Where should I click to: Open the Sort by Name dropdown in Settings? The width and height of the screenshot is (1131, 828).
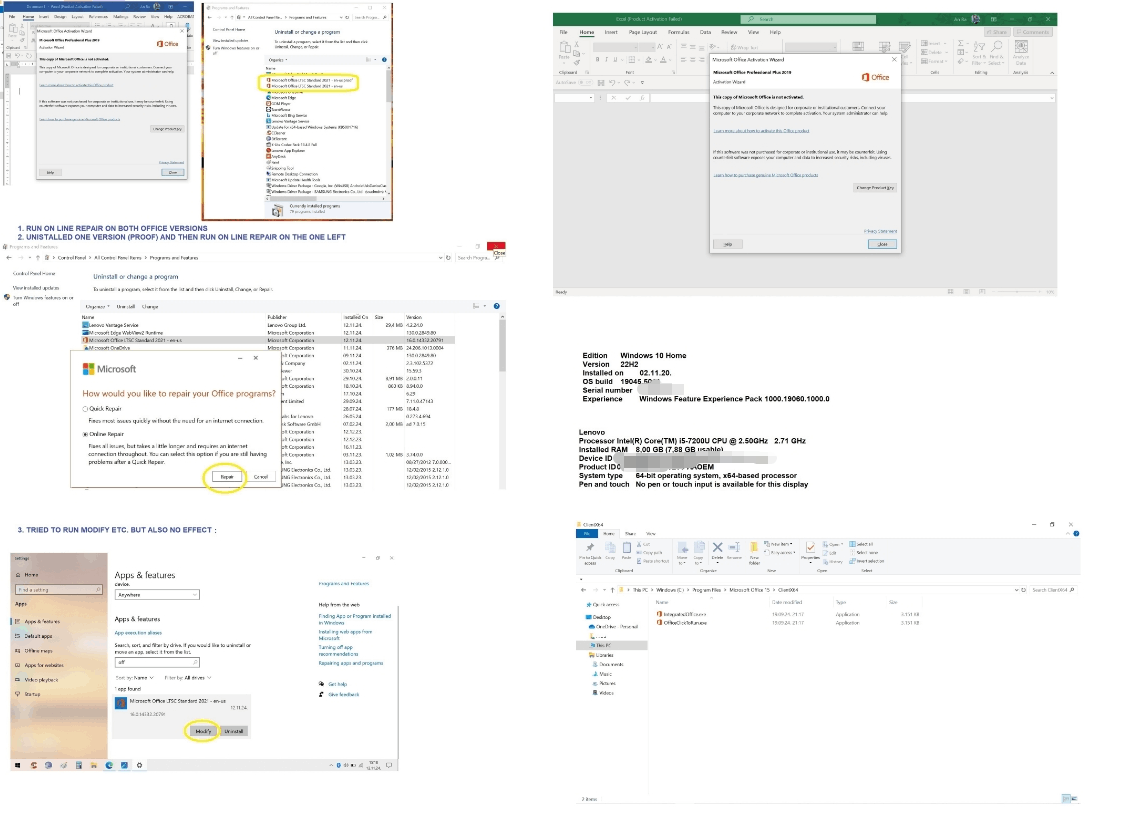tap(134, 678)
